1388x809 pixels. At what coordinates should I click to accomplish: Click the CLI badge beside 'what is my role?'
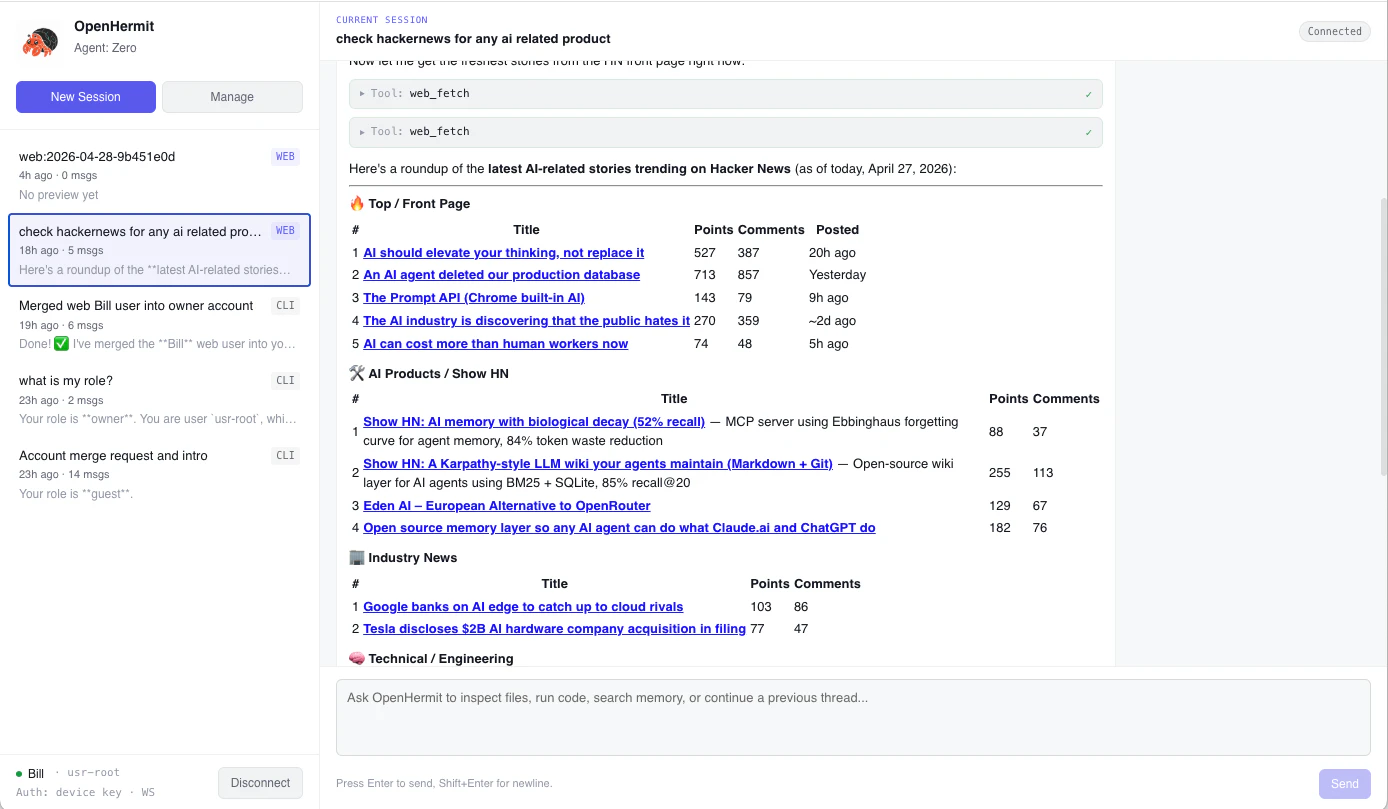click(284, 380)
